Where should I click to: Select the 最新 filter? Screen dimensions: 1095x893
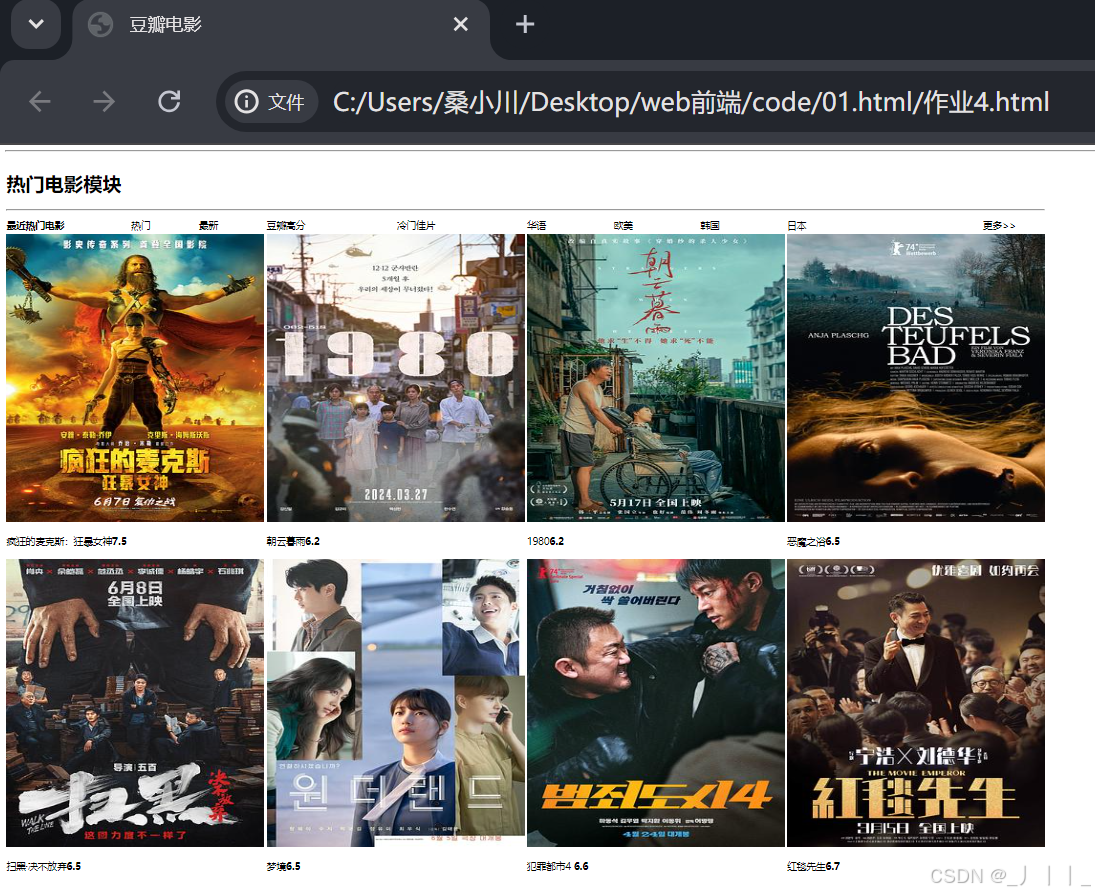coord(208,226)
